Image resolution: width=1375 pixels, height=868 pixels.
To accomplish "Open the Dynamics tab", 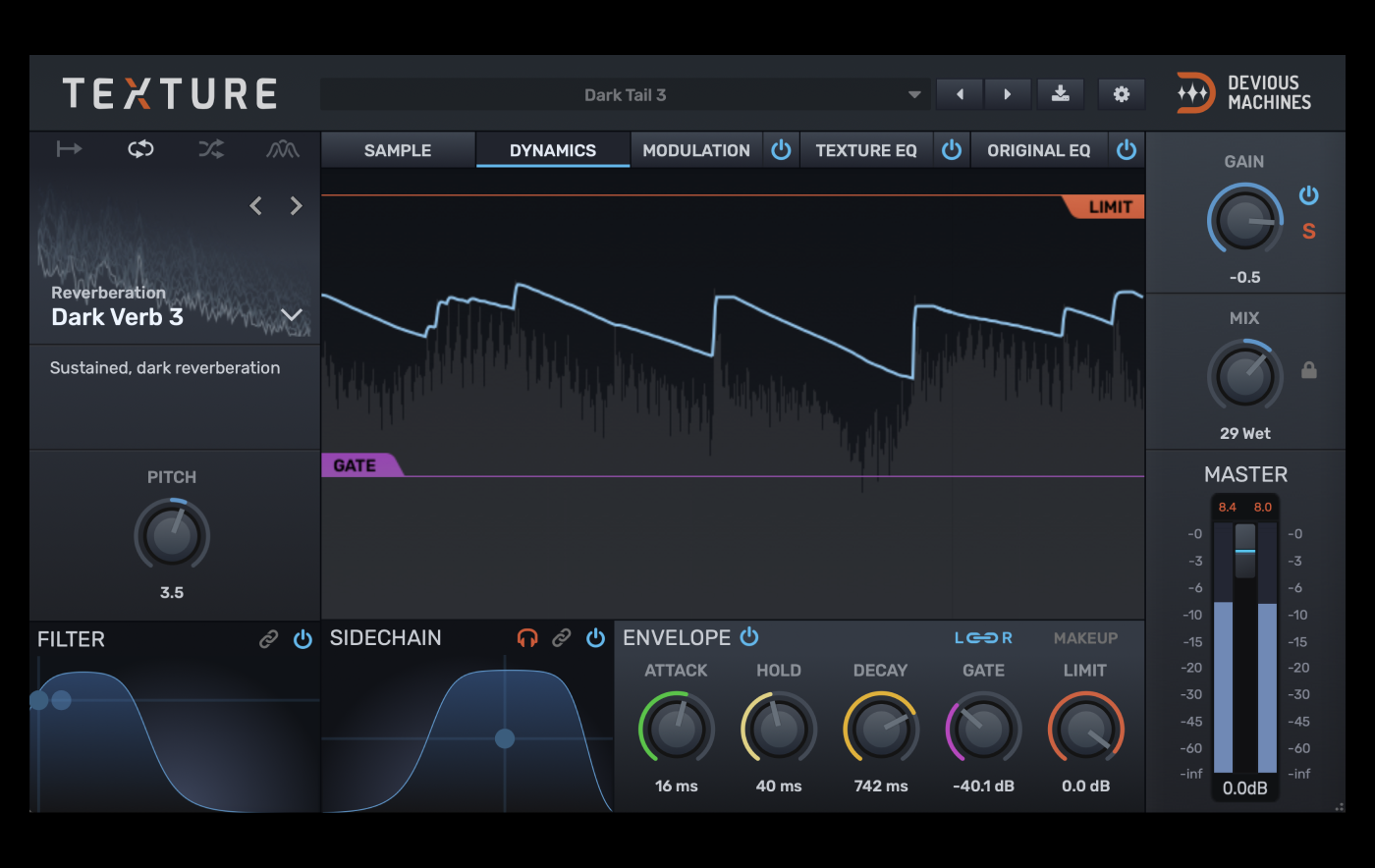I will tap(553, 150).
